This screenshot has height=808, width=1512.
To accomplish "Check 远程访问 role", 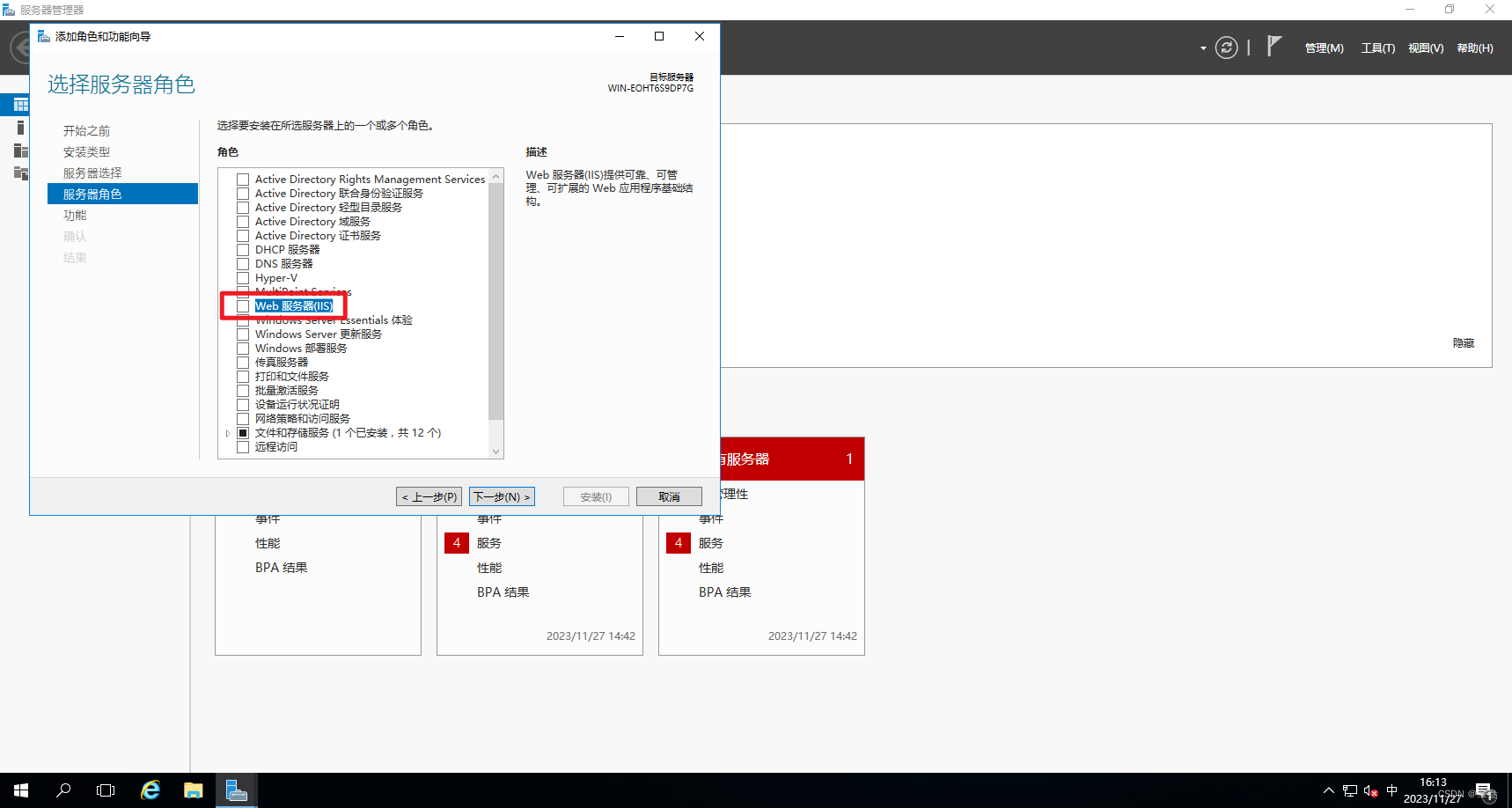I will [243, 447].
